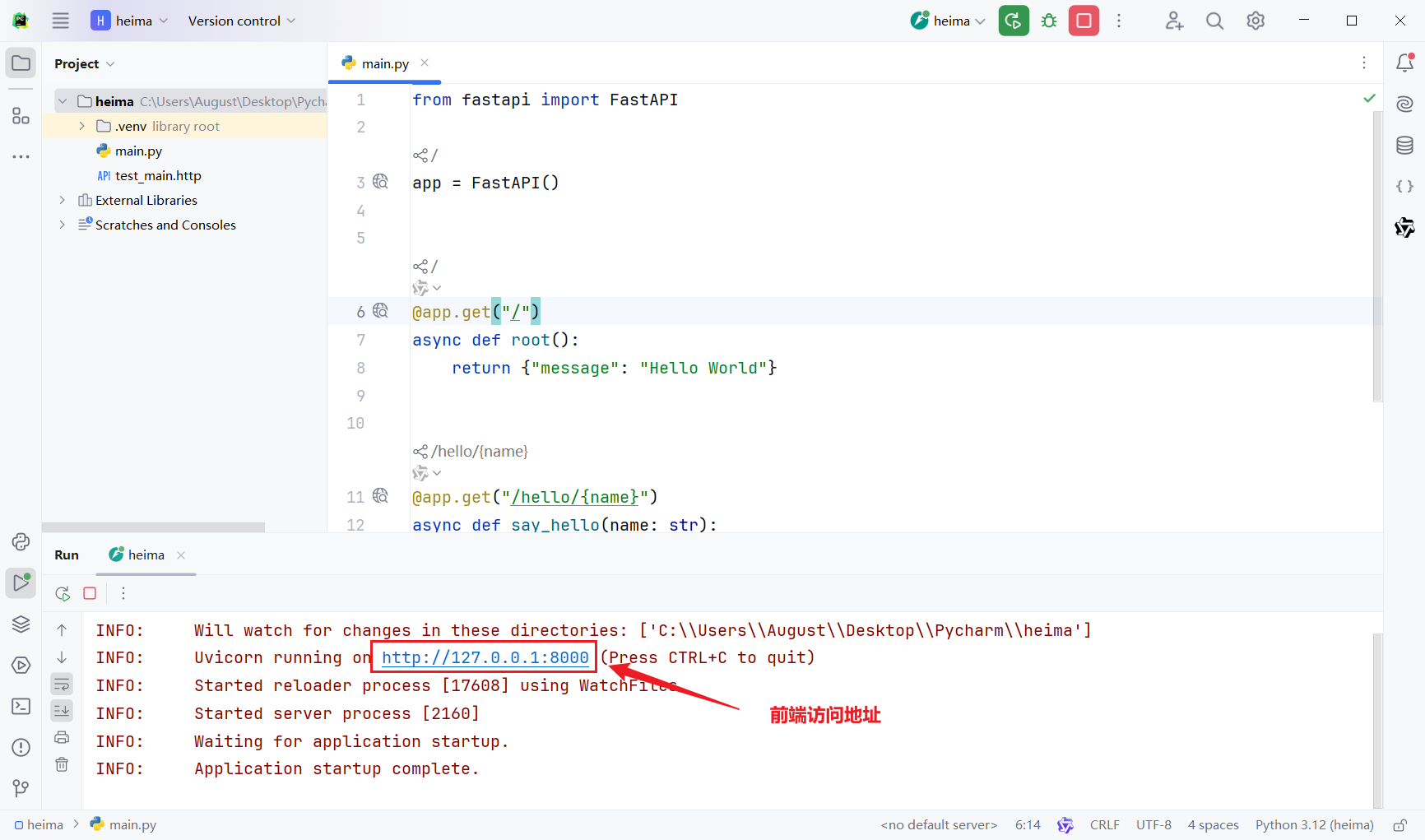
Task: Expand the External Libraries node
Action: pyautogui.click(x=62, y=200)
